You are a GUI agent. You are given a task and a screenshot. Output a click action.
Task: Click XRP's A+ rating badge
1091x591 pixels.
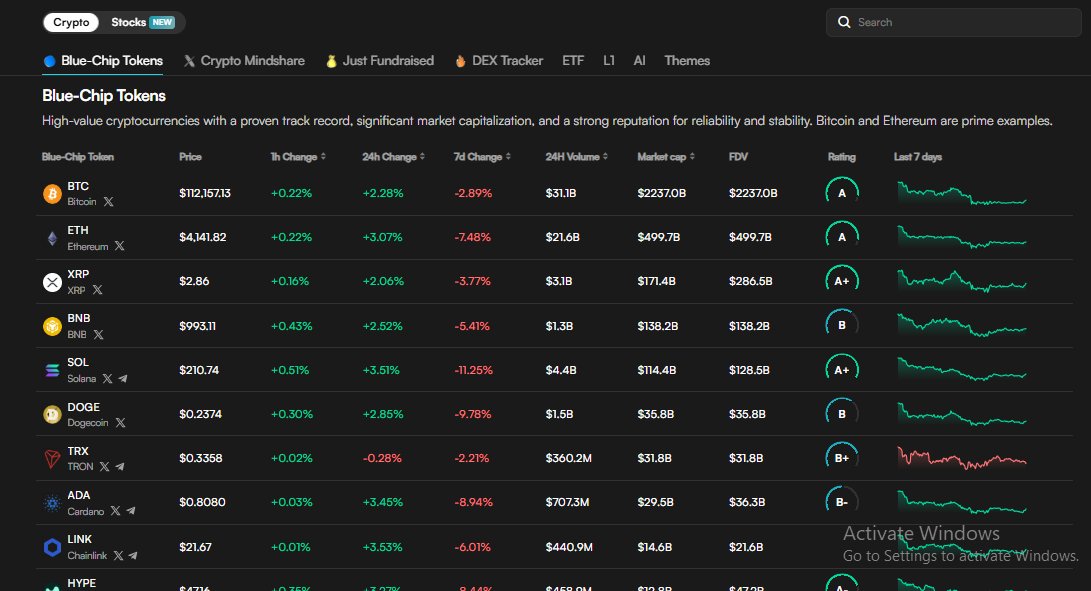(x=842, y=281)
